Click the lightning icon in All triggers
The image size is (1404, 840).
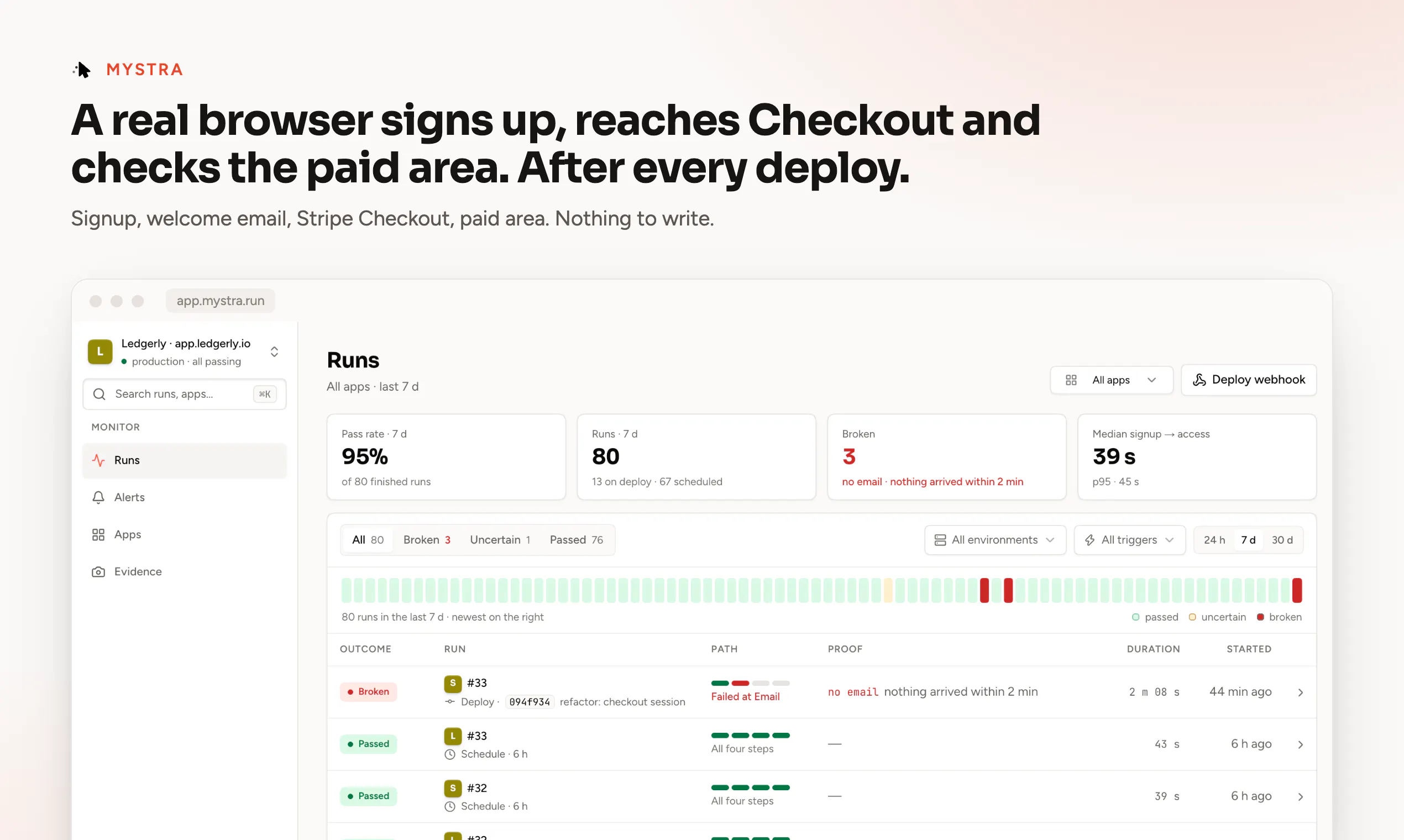point(1090,540)
